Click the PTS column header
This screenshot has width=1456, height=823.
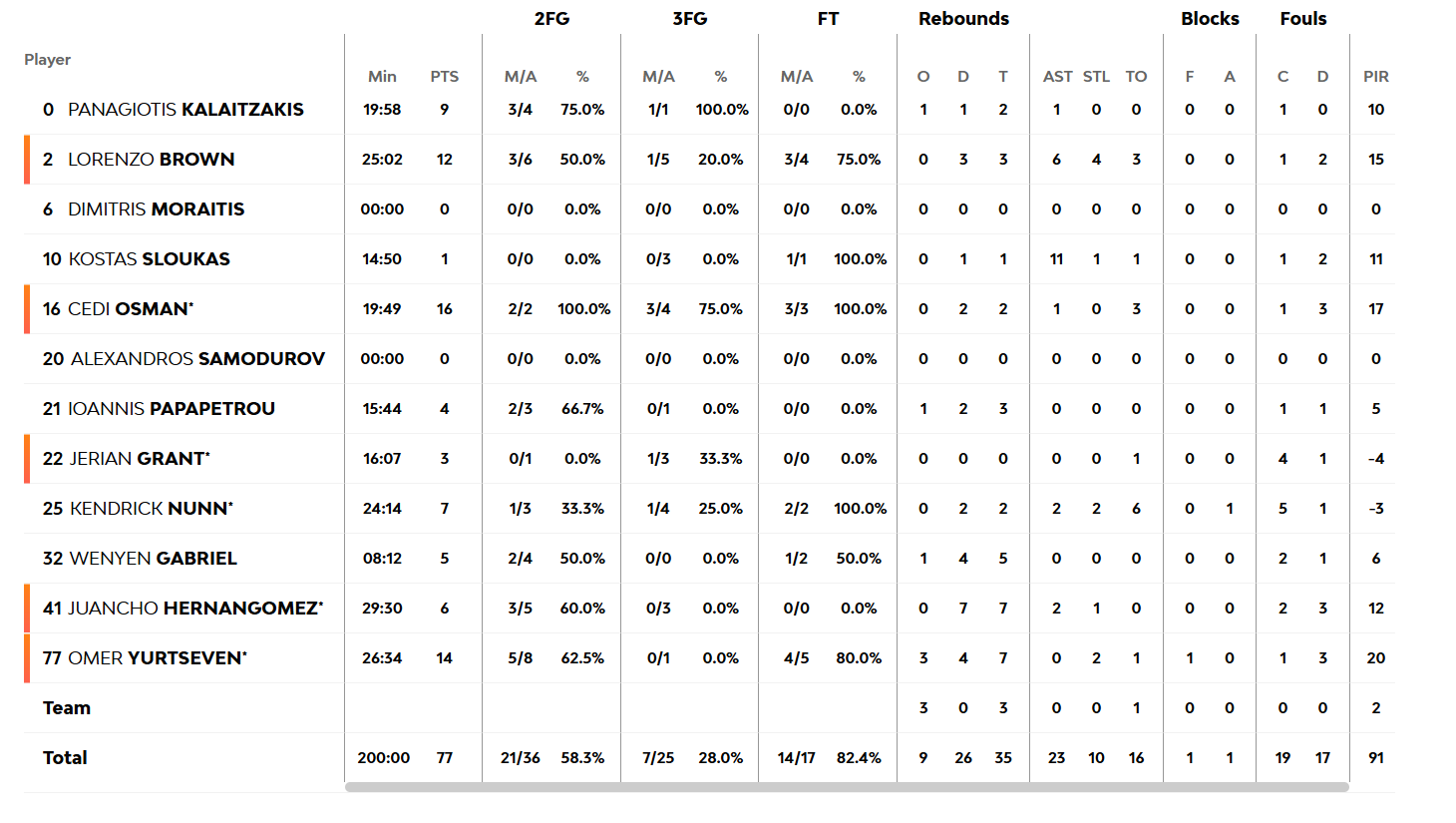click(445, 77)
